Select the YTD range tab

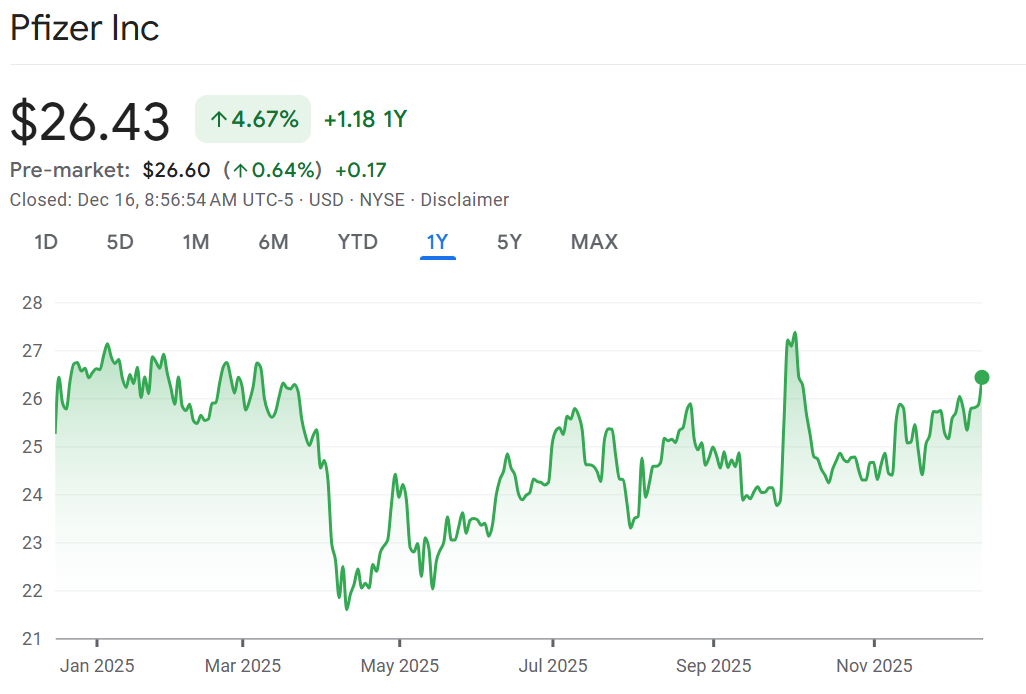click(357, 242)
